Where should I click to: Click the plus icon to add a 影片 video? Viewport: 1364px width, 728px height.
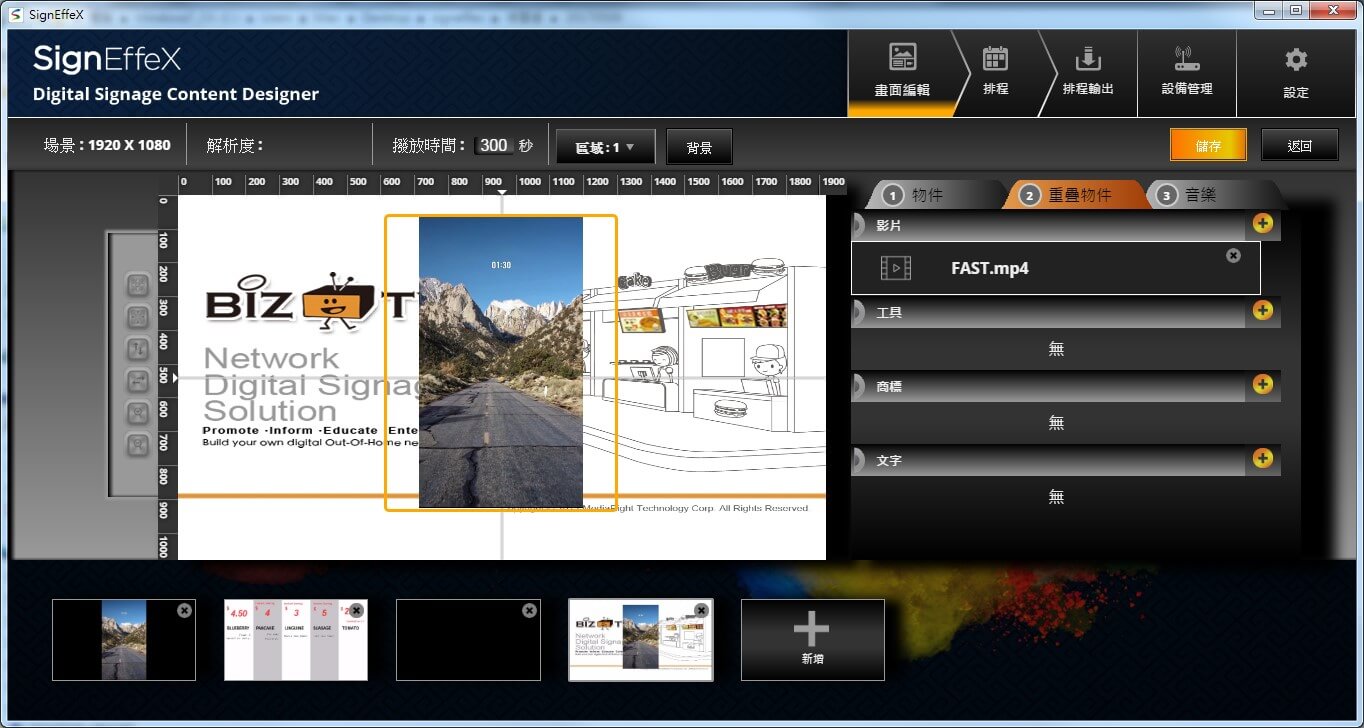pos(1262,223)
